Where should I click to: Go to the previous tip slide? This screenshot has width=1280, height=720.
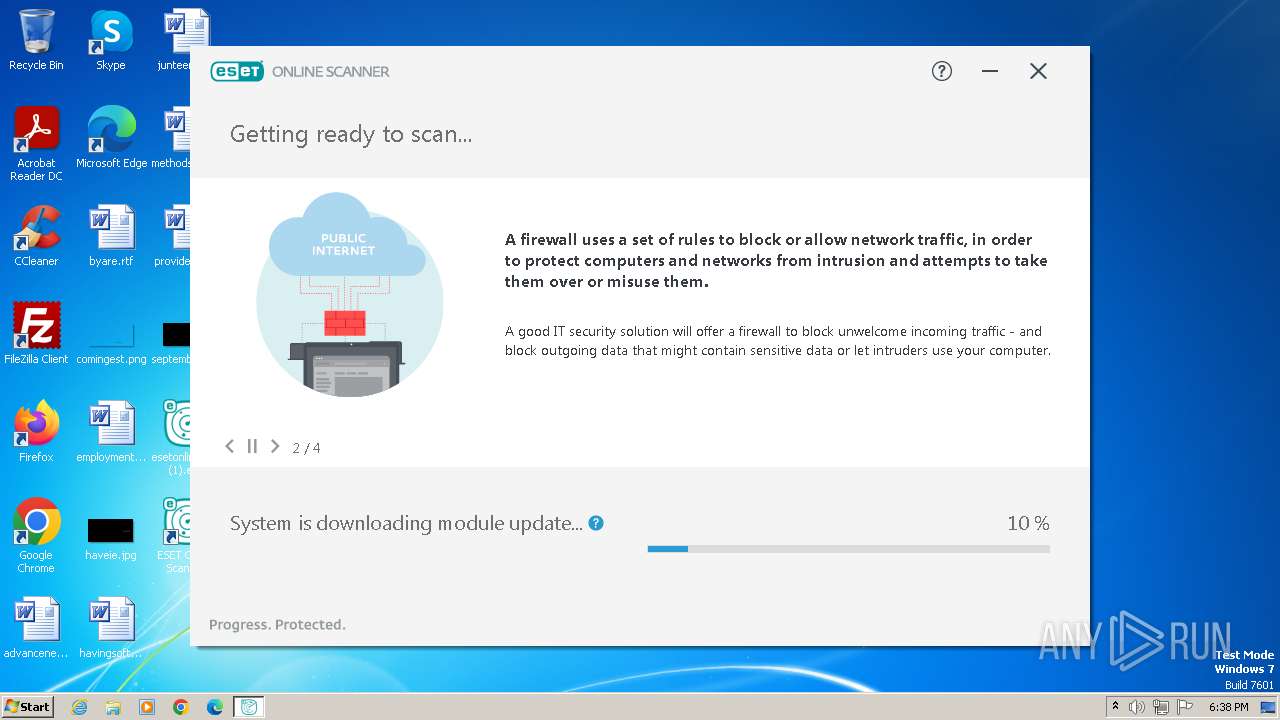(x=230, y=447)
